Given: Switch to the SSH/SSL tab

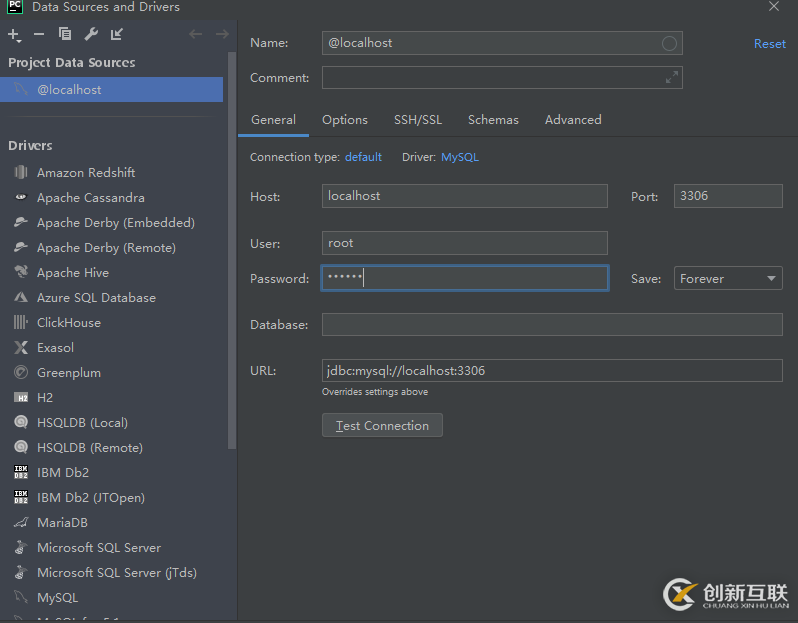Looking at the screenshot, I should point(418,120).
